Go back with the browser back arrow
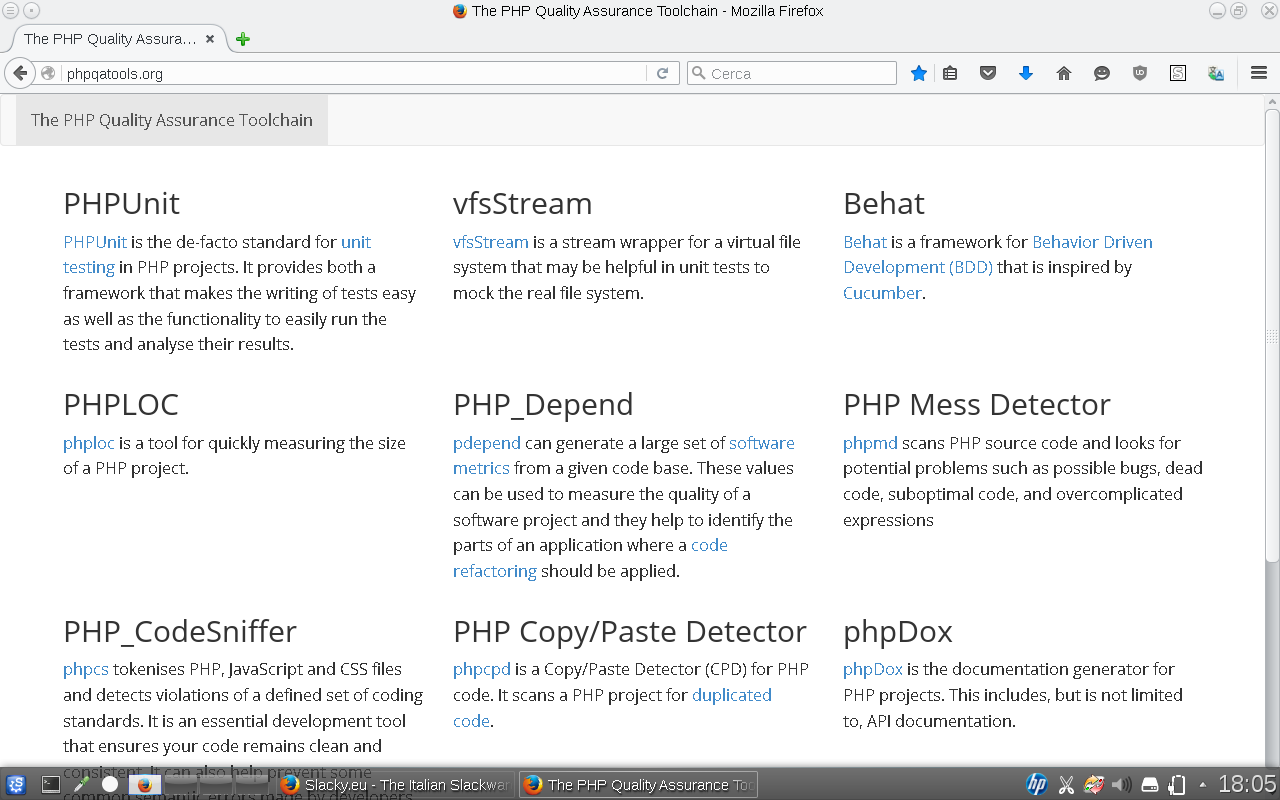This screenshot has width=1280, height=800. coord(19,73)
